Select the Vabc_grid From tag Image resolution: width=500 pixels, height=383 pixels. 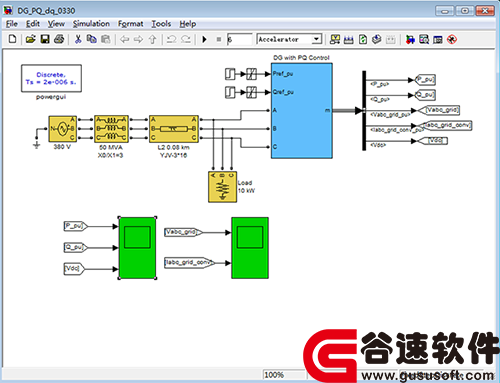tap(184, 232)
